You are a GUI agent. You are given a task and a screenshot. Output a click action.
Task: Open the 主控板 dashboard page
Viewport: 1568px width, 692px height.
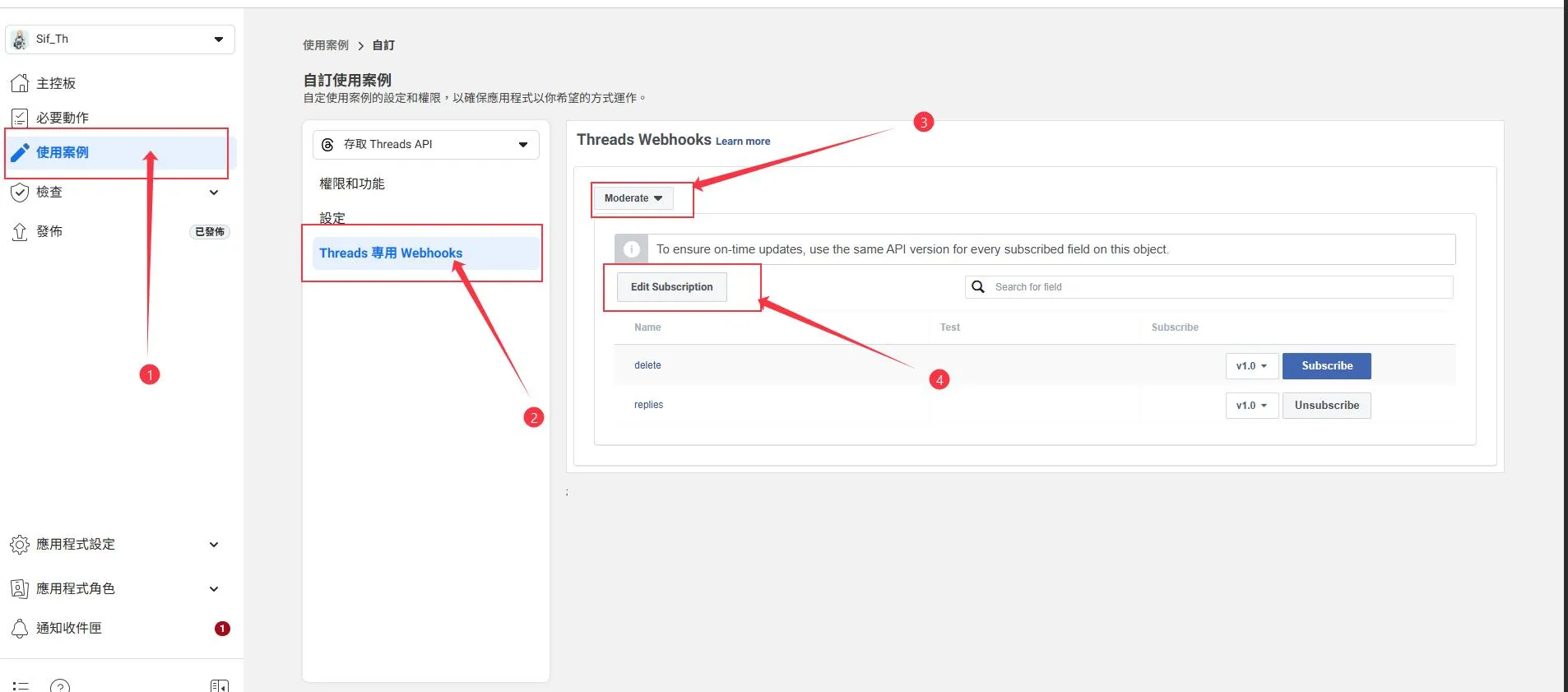tap(56, 83)
